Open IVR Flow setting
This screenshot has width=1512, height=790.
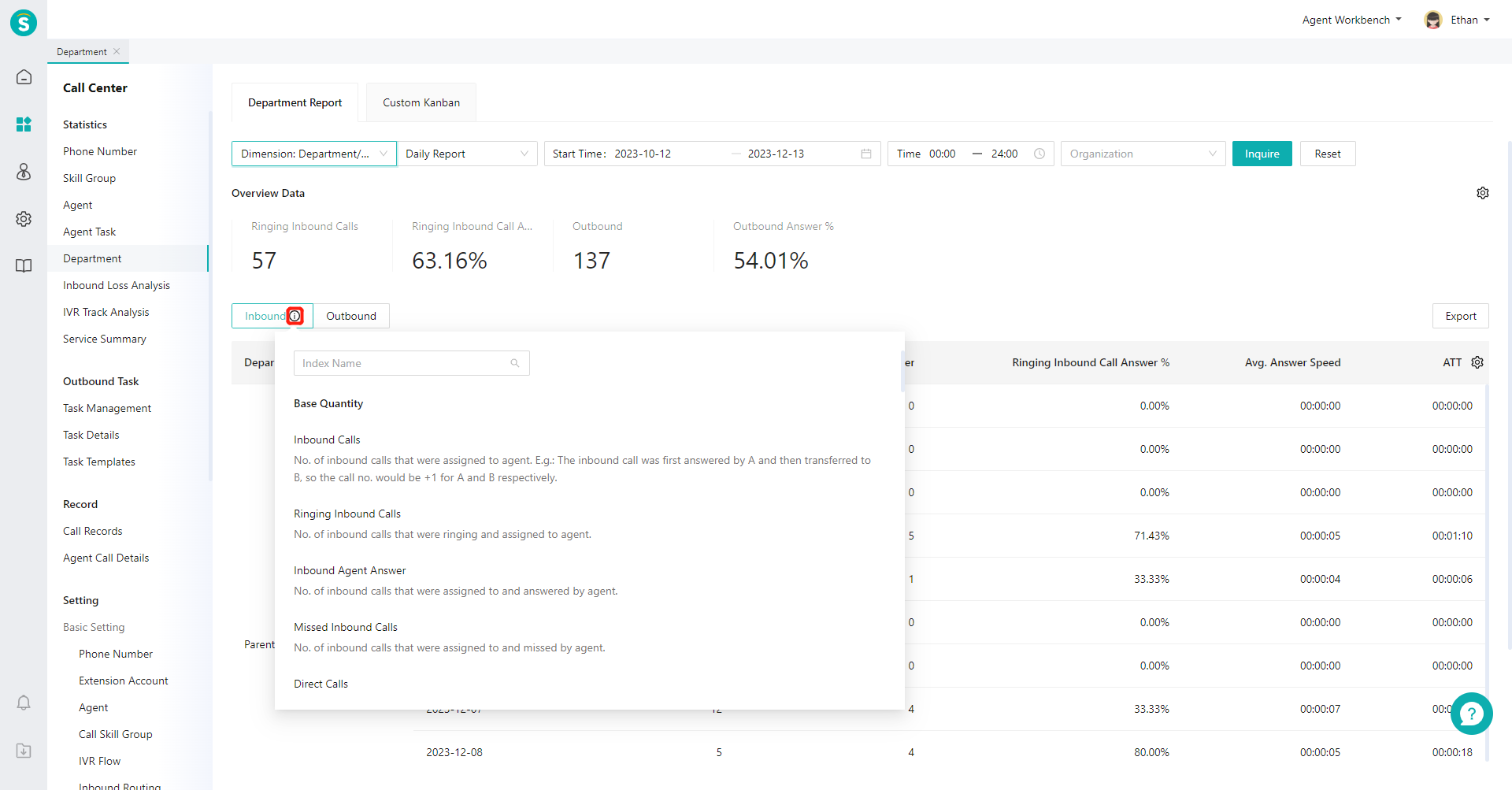point(100,761)
